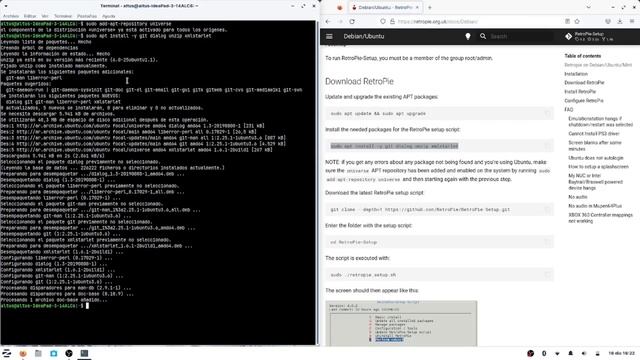Image resolution: width=640 pixels, height=360 pixels.
Task: Toggle reader view in address bar
Action: pyautogui.click(x=567, y=21)
